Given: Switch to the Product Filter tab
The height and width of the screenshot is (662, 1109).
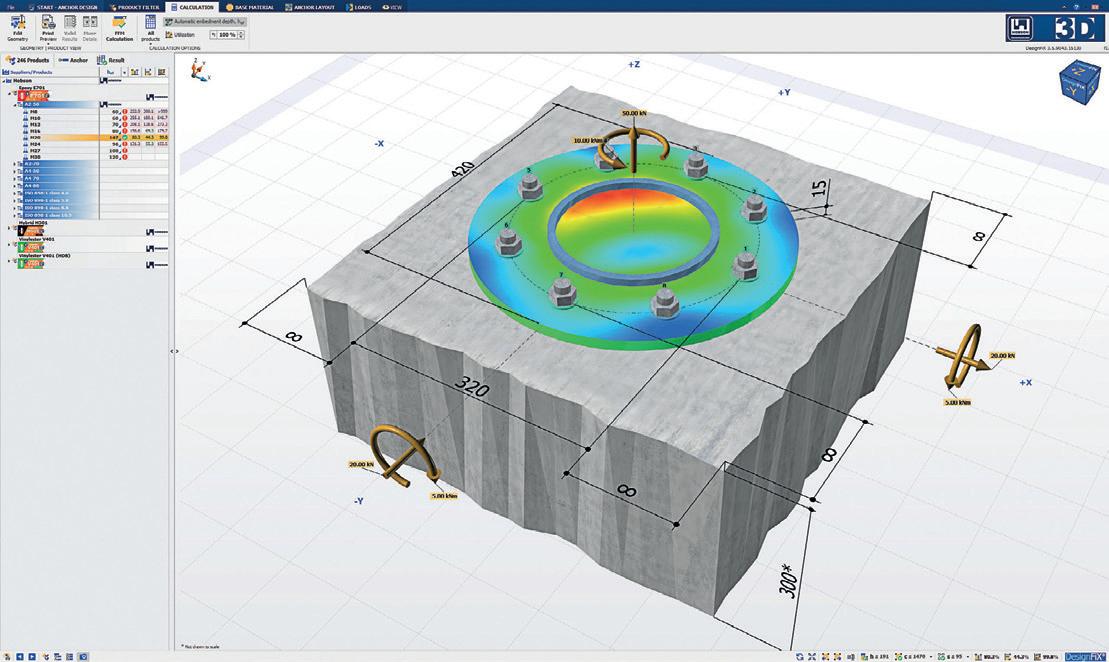Looking at the screenshot, I should [135, 7].
